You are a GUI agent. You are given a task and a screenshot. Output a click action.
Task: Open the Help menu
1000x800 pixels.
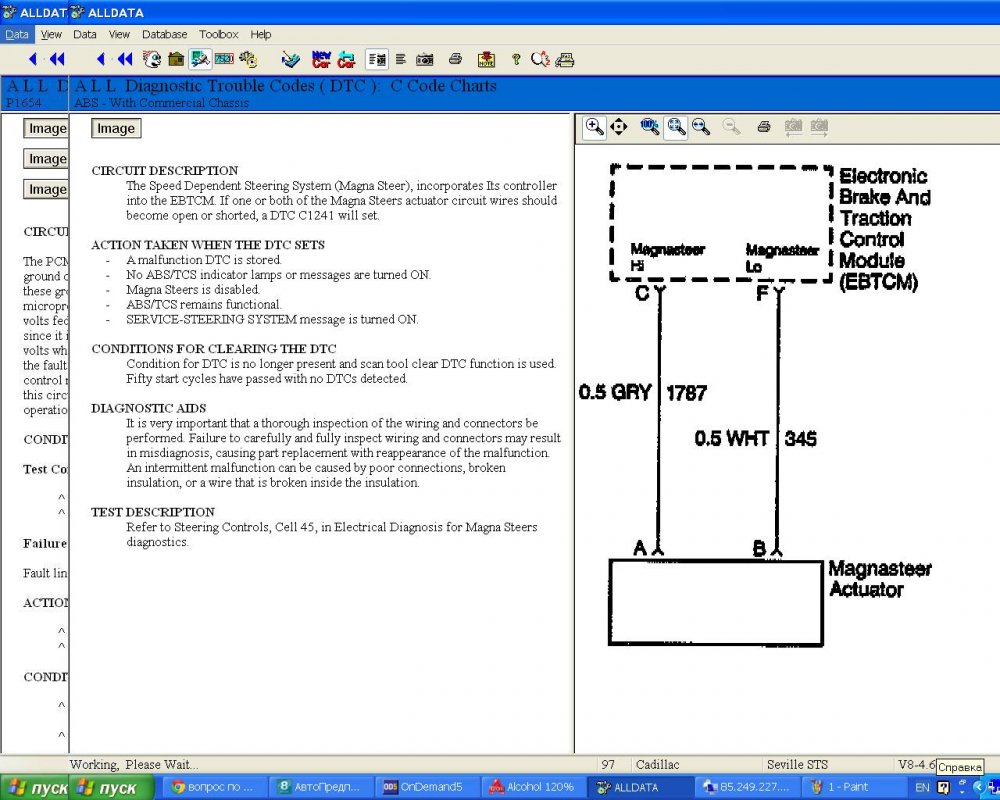tap(261, 34)
